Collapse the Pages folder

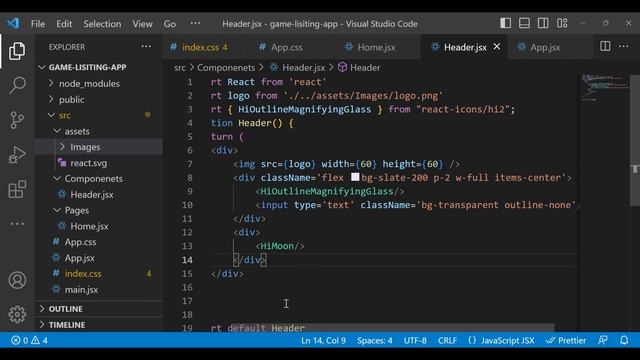click(77, 211)
